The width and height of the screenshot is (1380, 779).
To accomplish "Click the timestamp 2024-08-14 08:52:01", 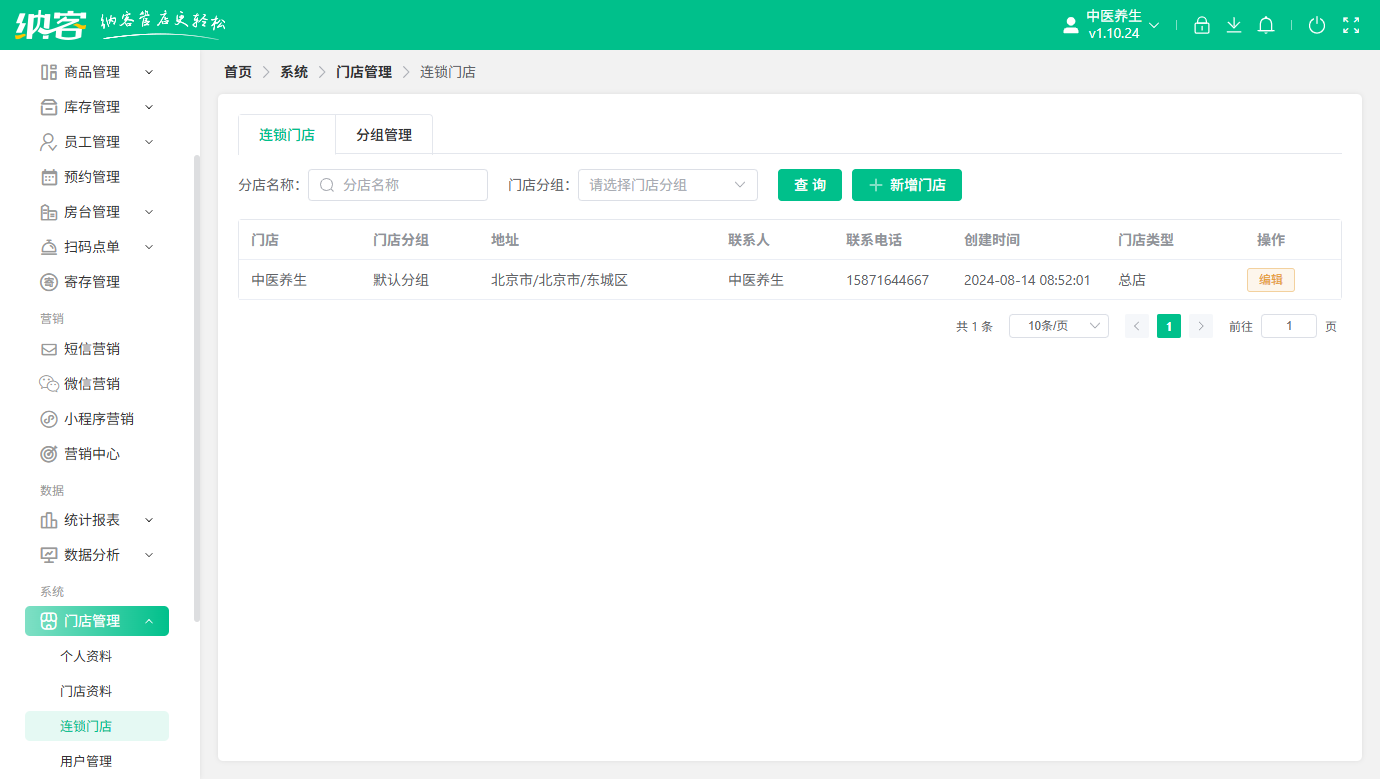I will (x=1027, y=280).
